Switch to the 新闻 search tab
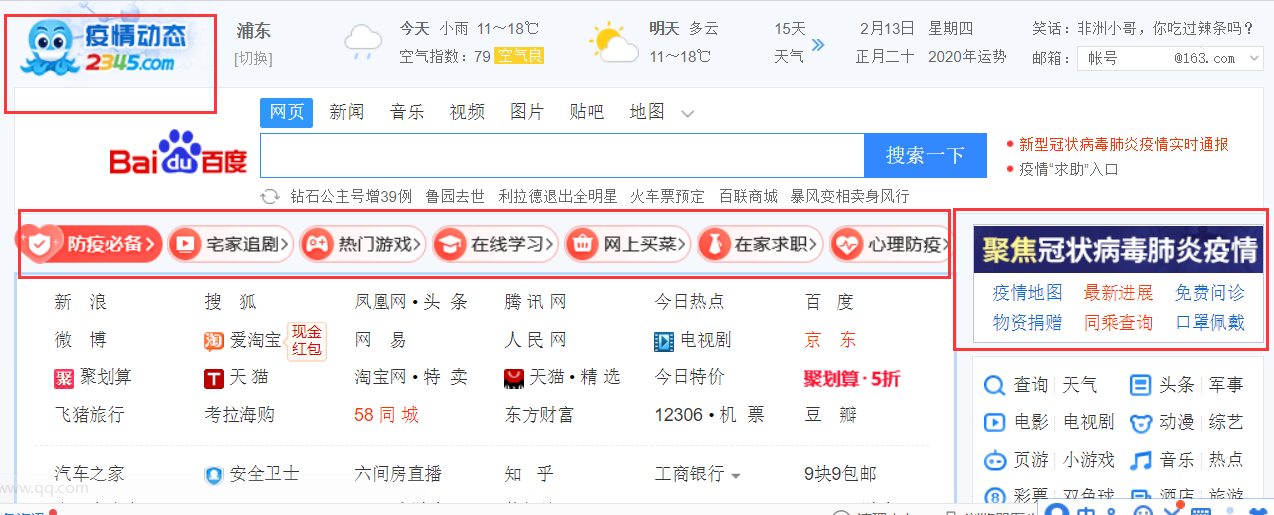This screenshot has height=515, width=1274. pyautogui.click(x=346, y=112)
